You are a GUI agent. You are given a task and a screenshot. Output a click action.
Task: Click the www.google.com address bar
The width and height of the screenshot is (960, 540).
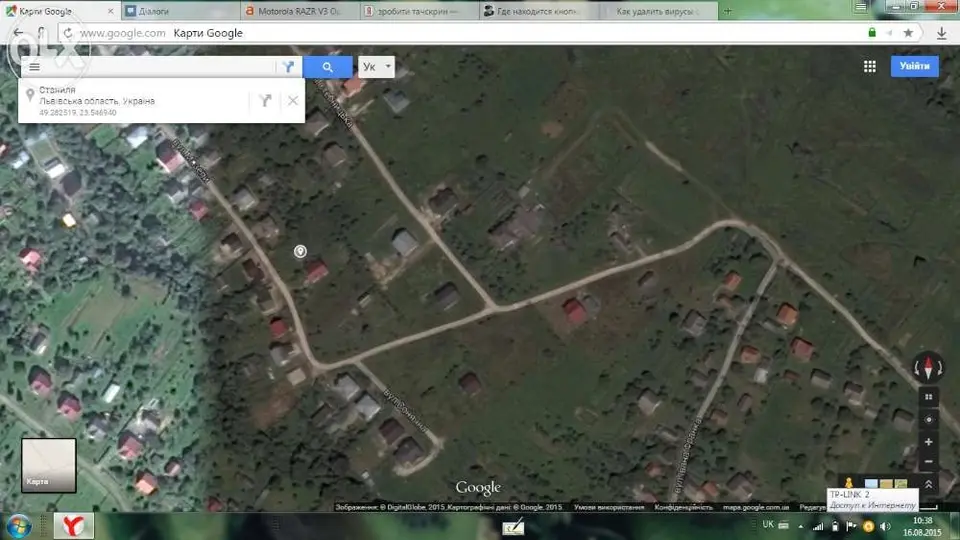pyautogui.click(x=122, y=32)
